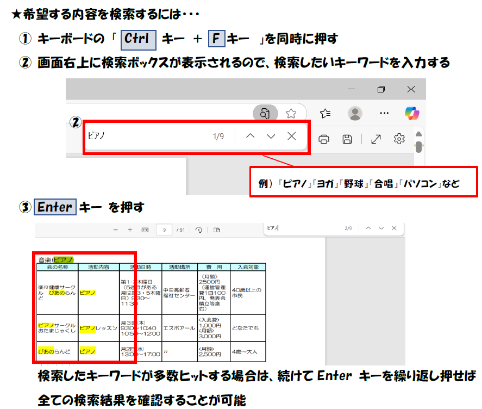Click the page view icon after rotate

pyautogui.click(x=217, y=230)
